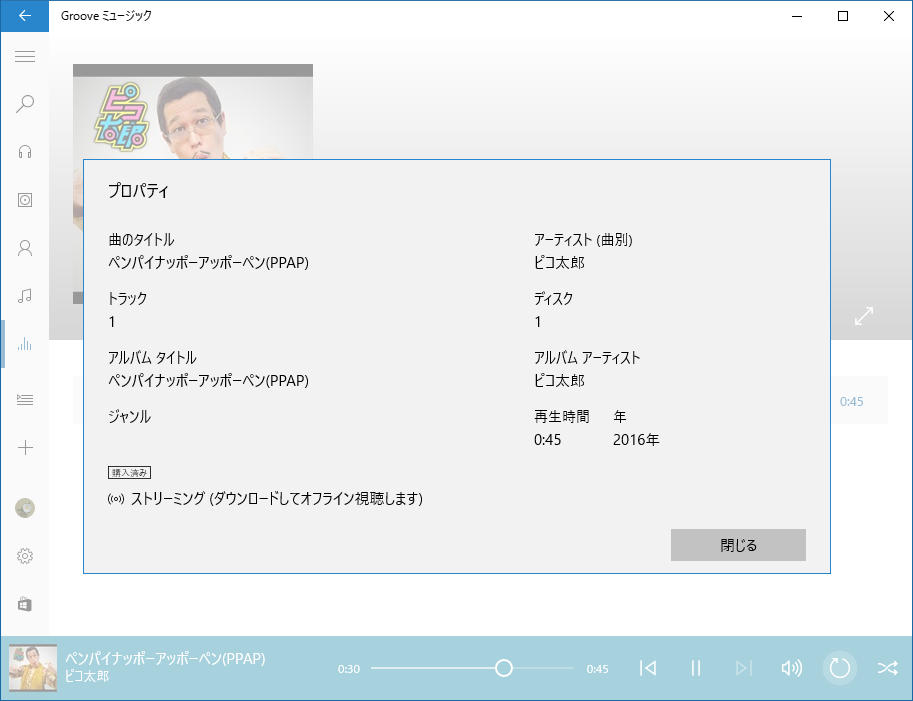The width and height of the screenshot is (913, 701).
Task: Pause the current song
Action: 695,668
